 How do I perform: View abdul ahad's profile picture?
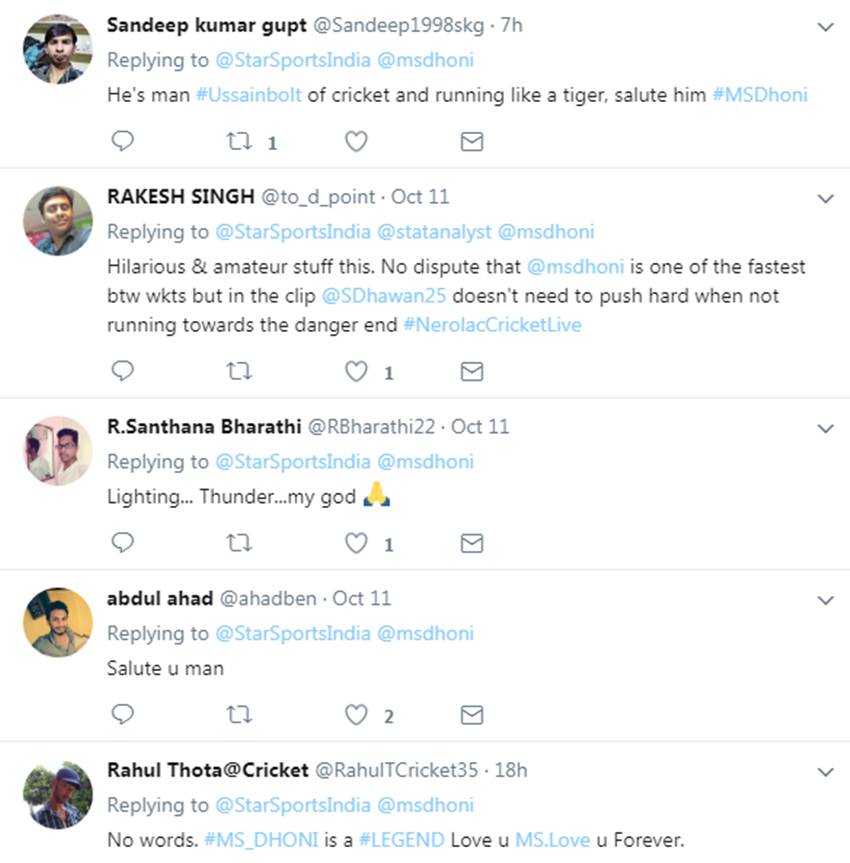coord(58,622)
